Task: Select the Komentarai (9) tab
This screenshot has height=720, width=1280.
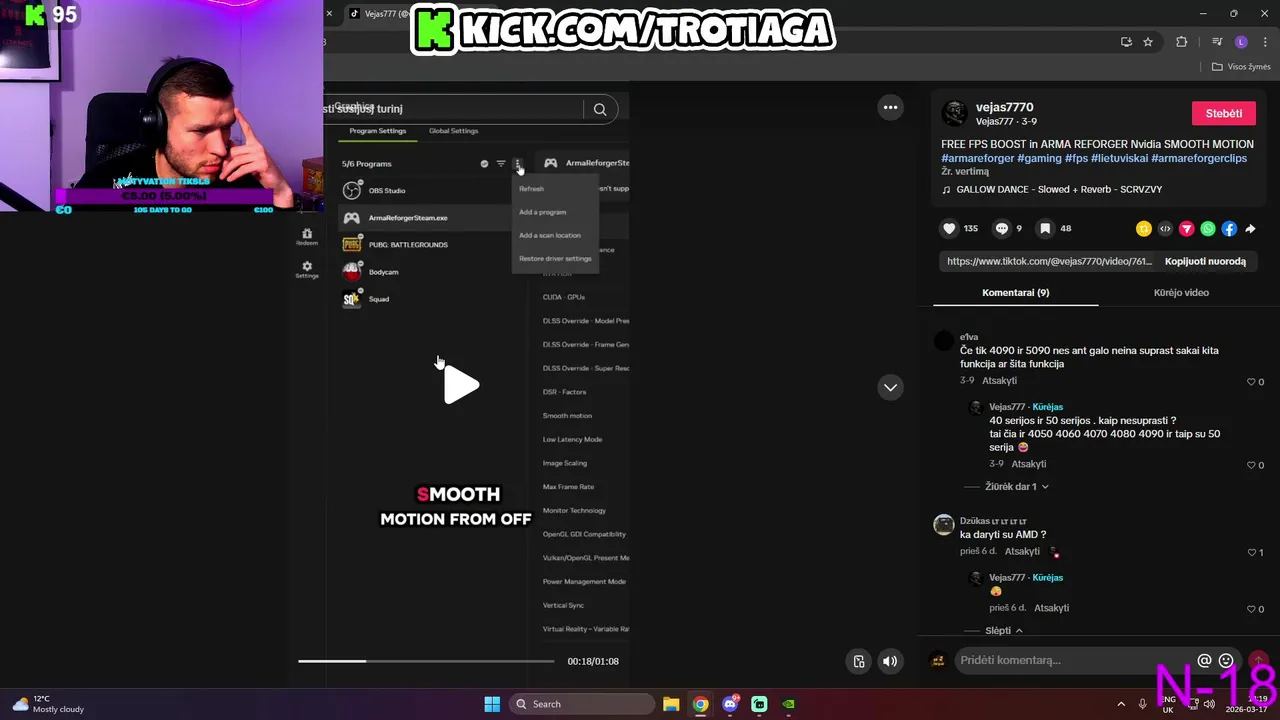Action: 1015,293
